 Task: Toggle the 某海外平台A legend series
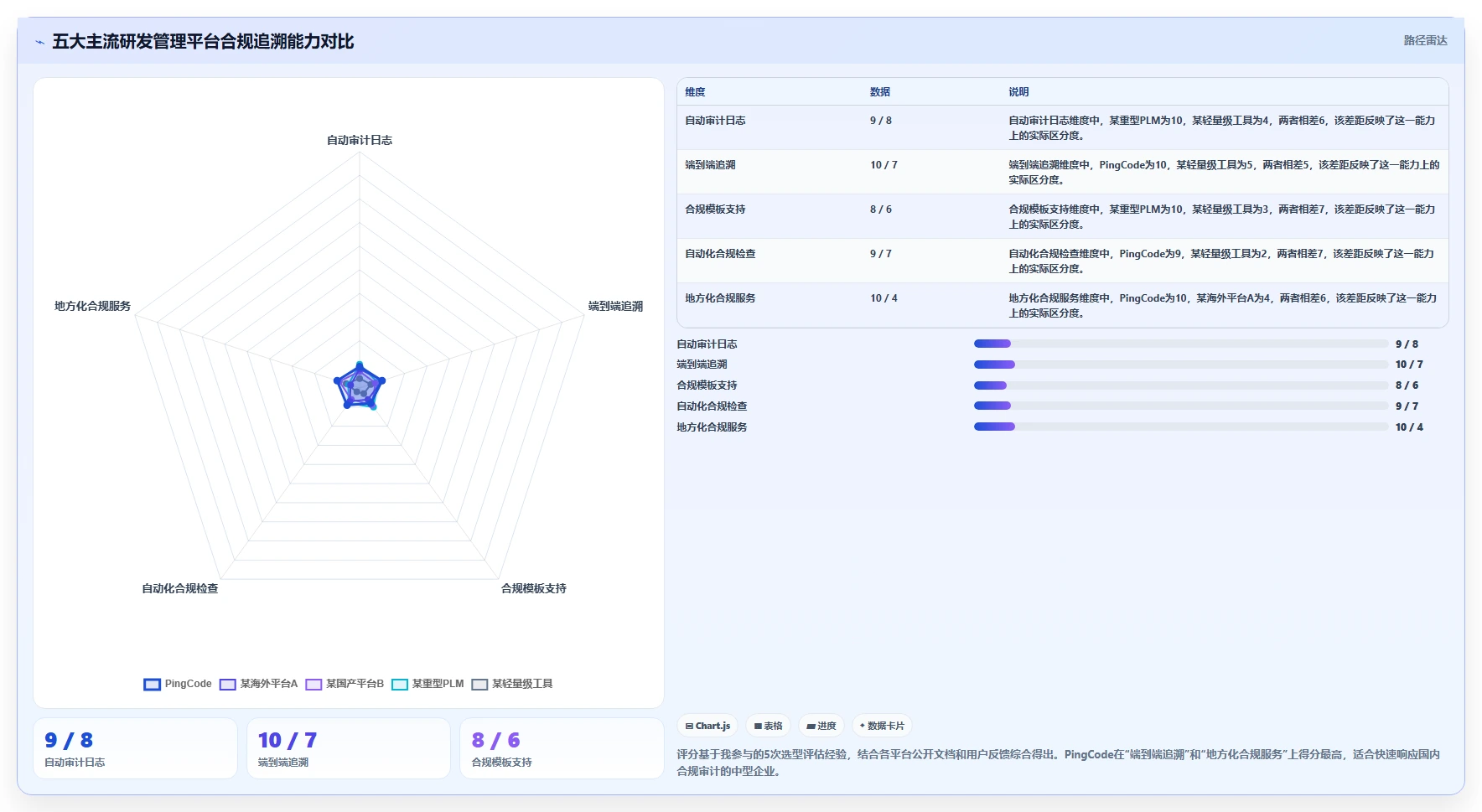258,684
